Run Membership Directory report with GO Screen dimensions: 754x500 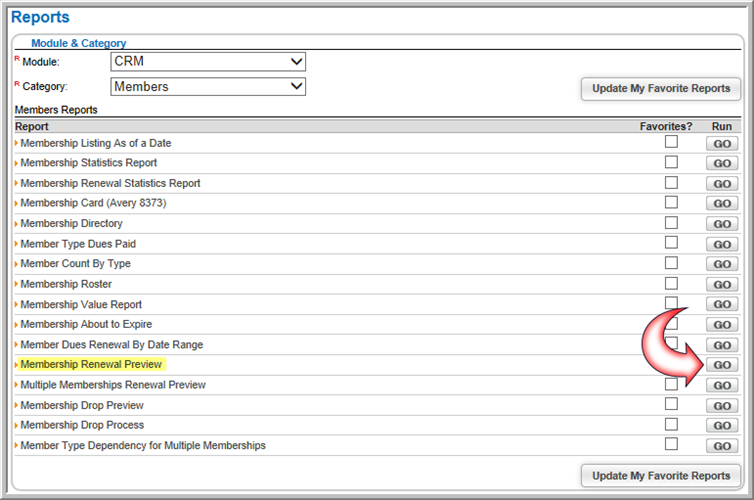[722, 224]
